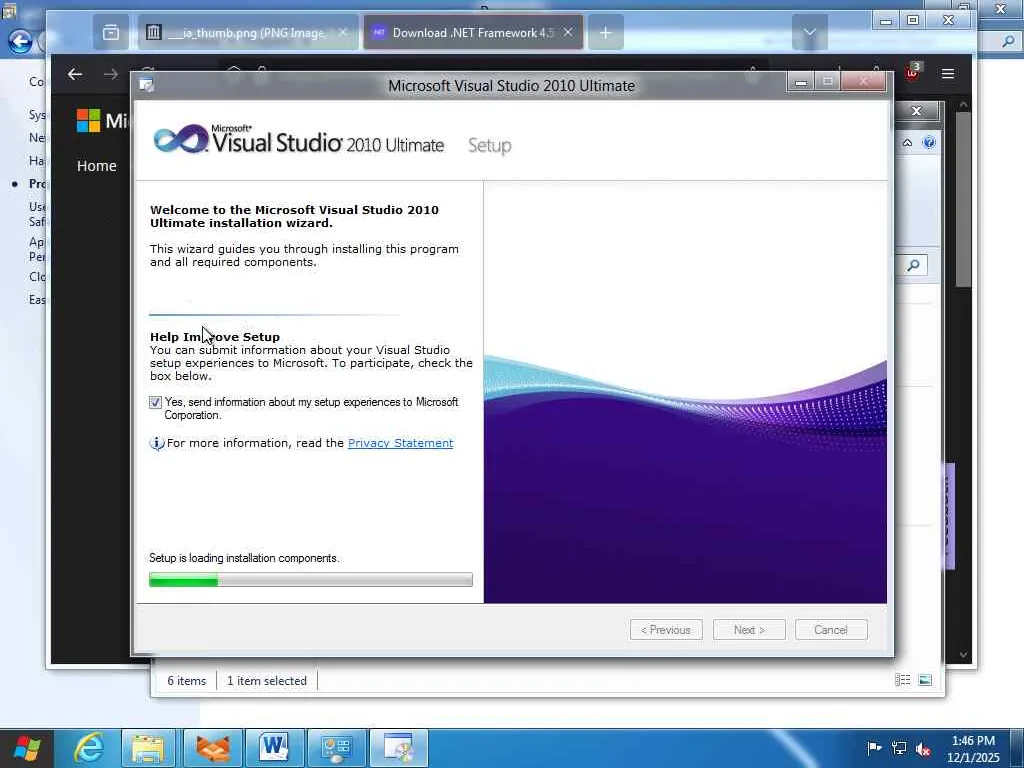Click the Next button in Setup

749,630
